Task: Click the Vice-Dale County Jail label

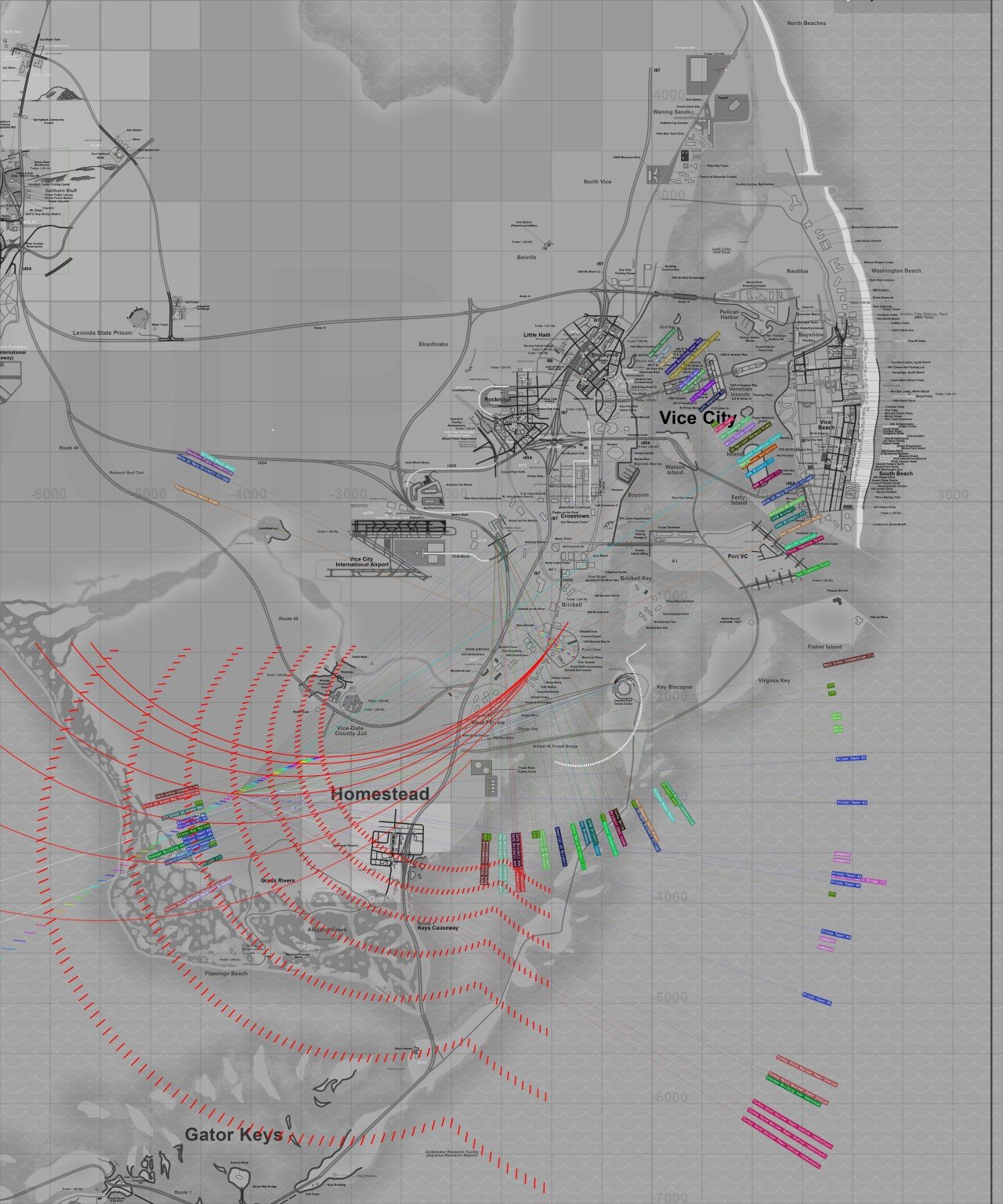Action: click(351, 731)
